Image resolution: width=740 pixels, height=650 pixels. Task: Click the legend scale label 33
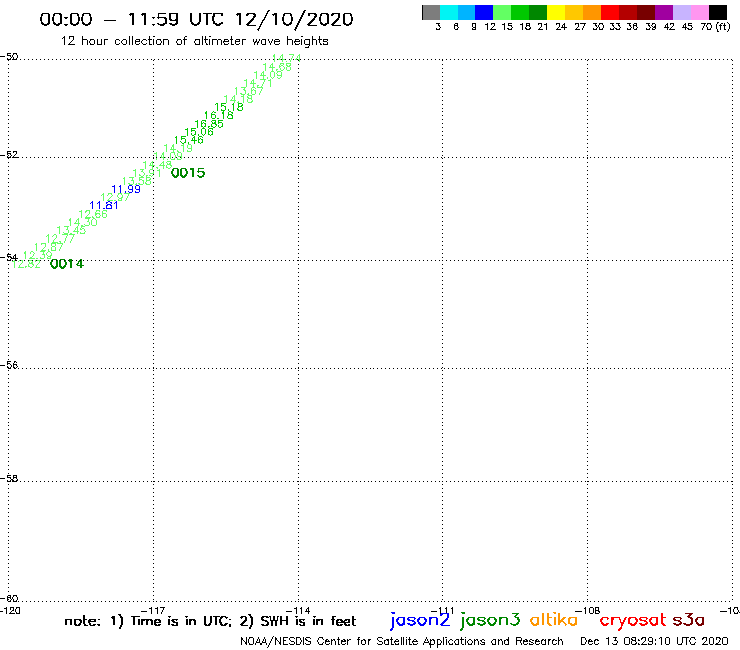pos(615,27)
